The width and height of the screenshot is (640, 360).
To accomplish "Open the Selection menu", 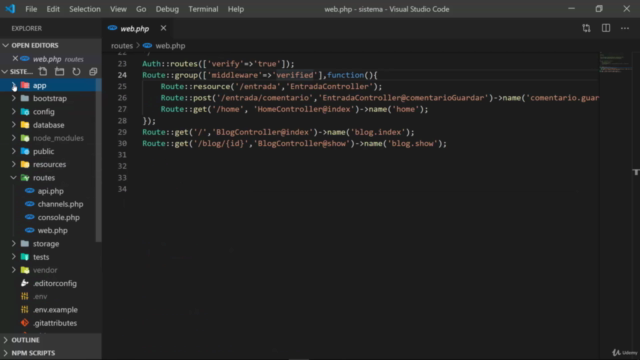I will point(84,9).
